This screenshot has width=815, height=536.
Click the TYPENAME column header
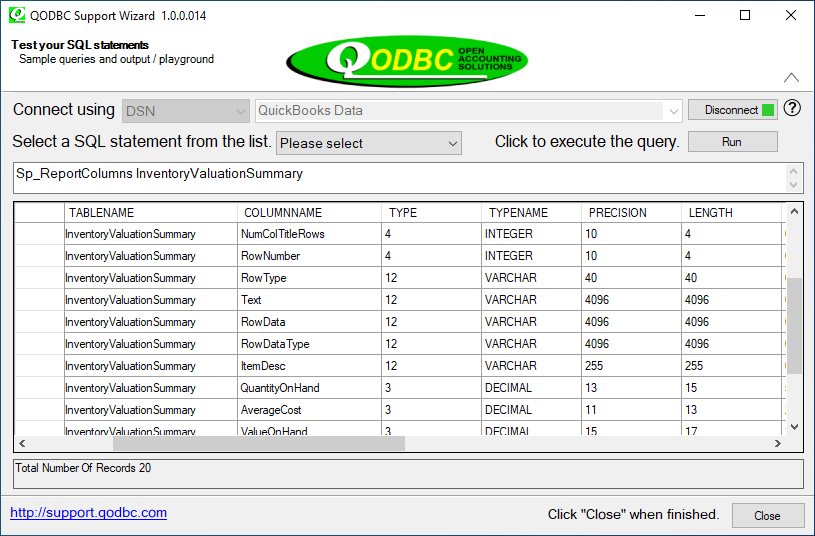coord(531,213)
